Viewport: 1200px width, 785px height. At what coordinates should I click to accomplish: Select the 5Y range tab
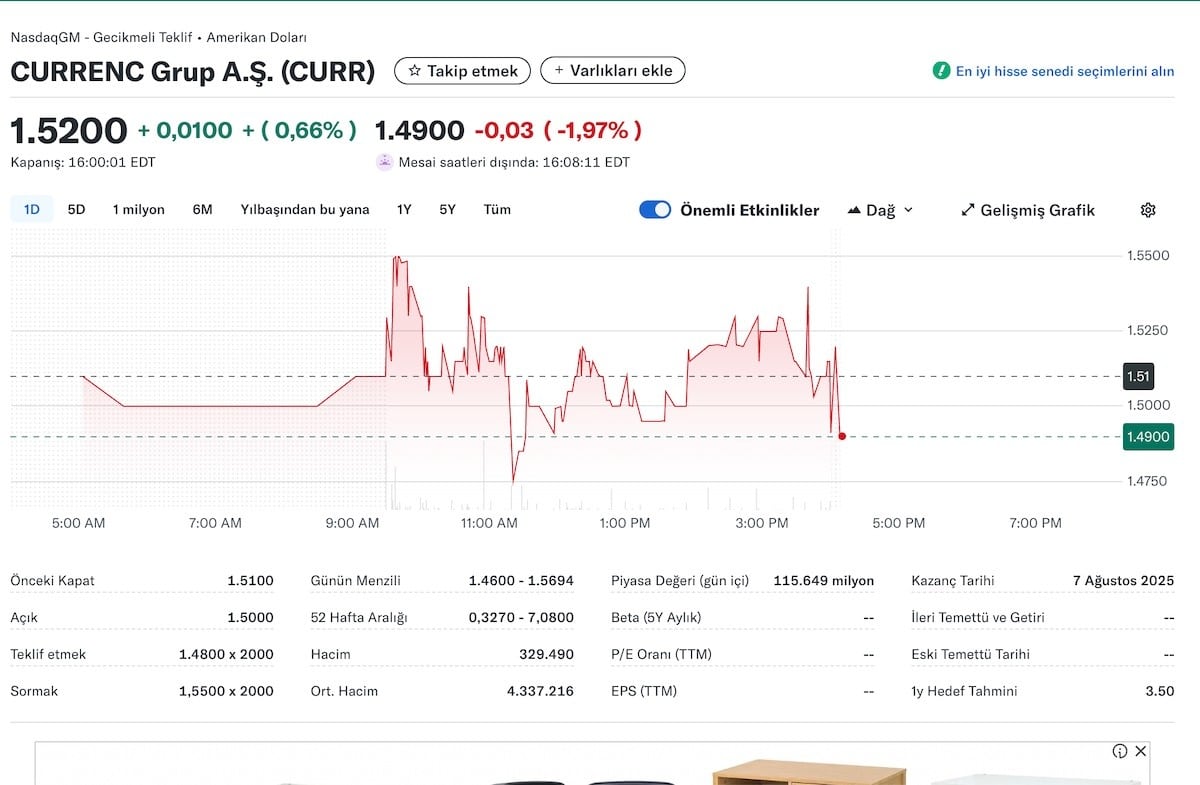tap(447, 209)
